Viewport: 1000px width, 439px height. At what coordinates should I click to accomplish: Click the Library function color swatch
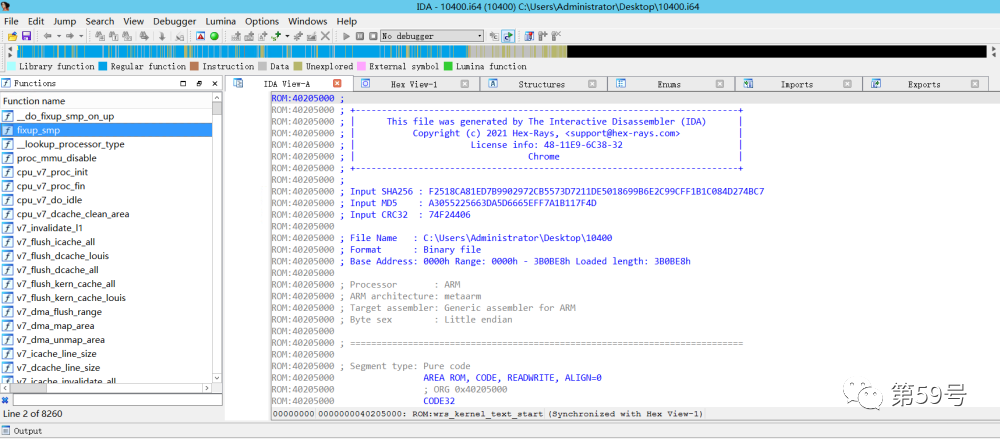click(x=12, y=66)
